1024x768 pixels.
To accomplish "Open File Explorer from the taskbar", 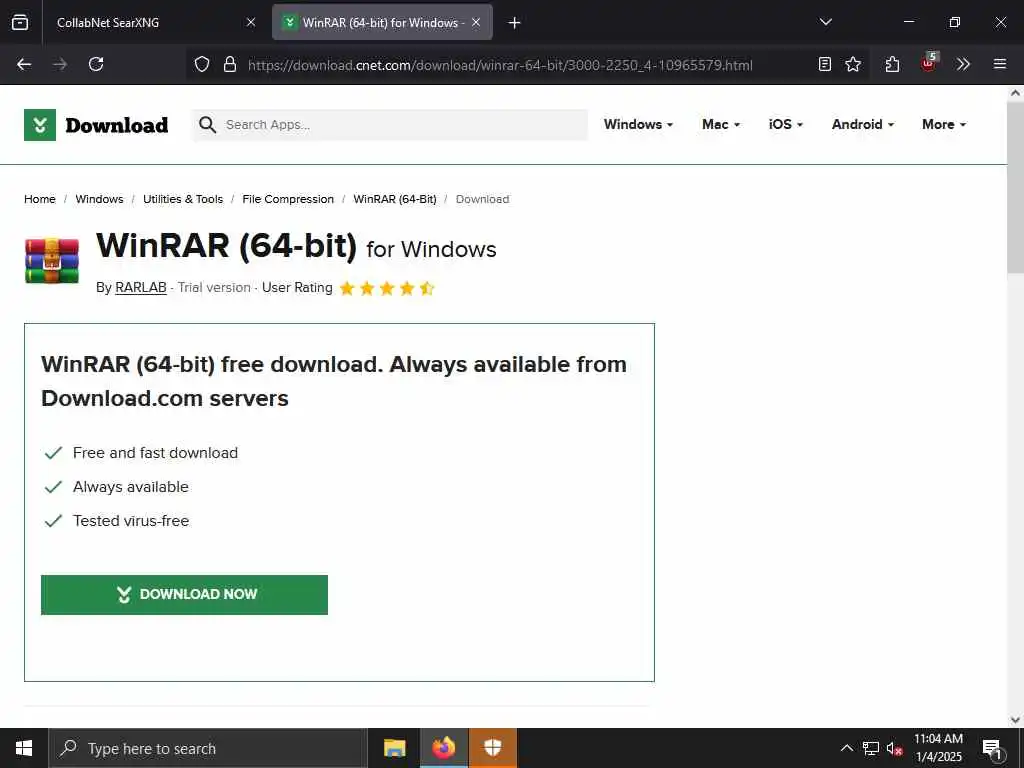I will coord(394,748).
